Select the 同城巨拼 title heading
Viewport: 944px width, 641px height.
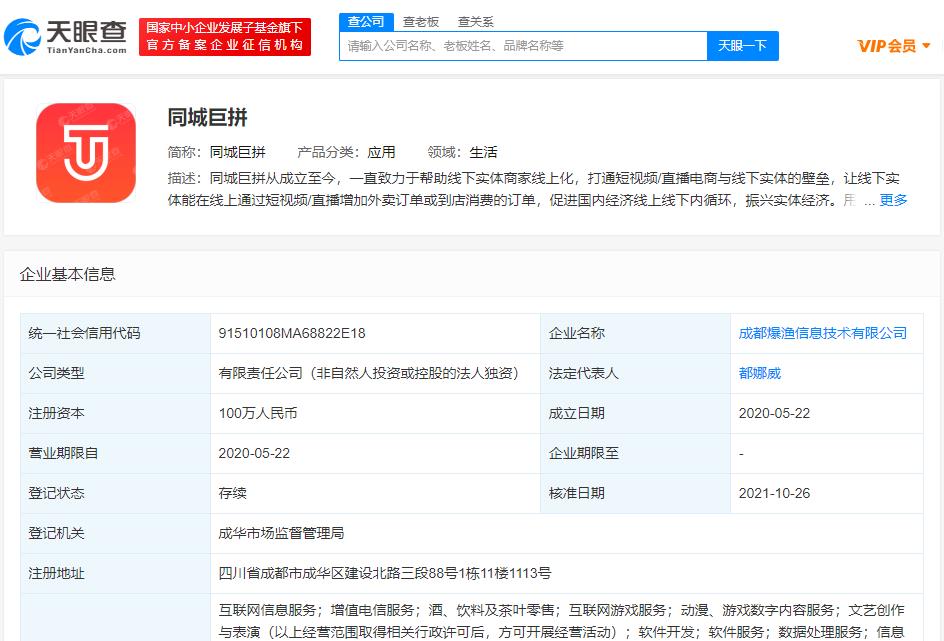(x=208, y=117)
